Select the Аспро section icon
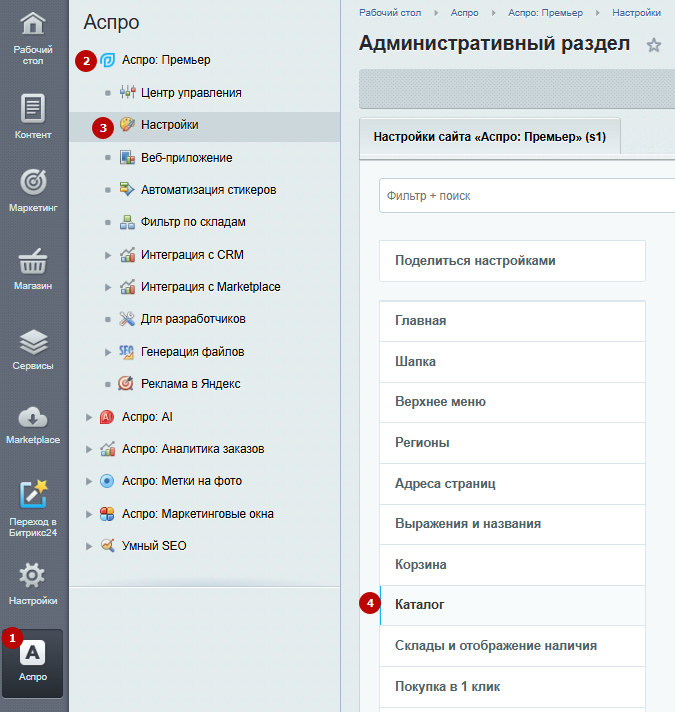 (x=33, y=653)
